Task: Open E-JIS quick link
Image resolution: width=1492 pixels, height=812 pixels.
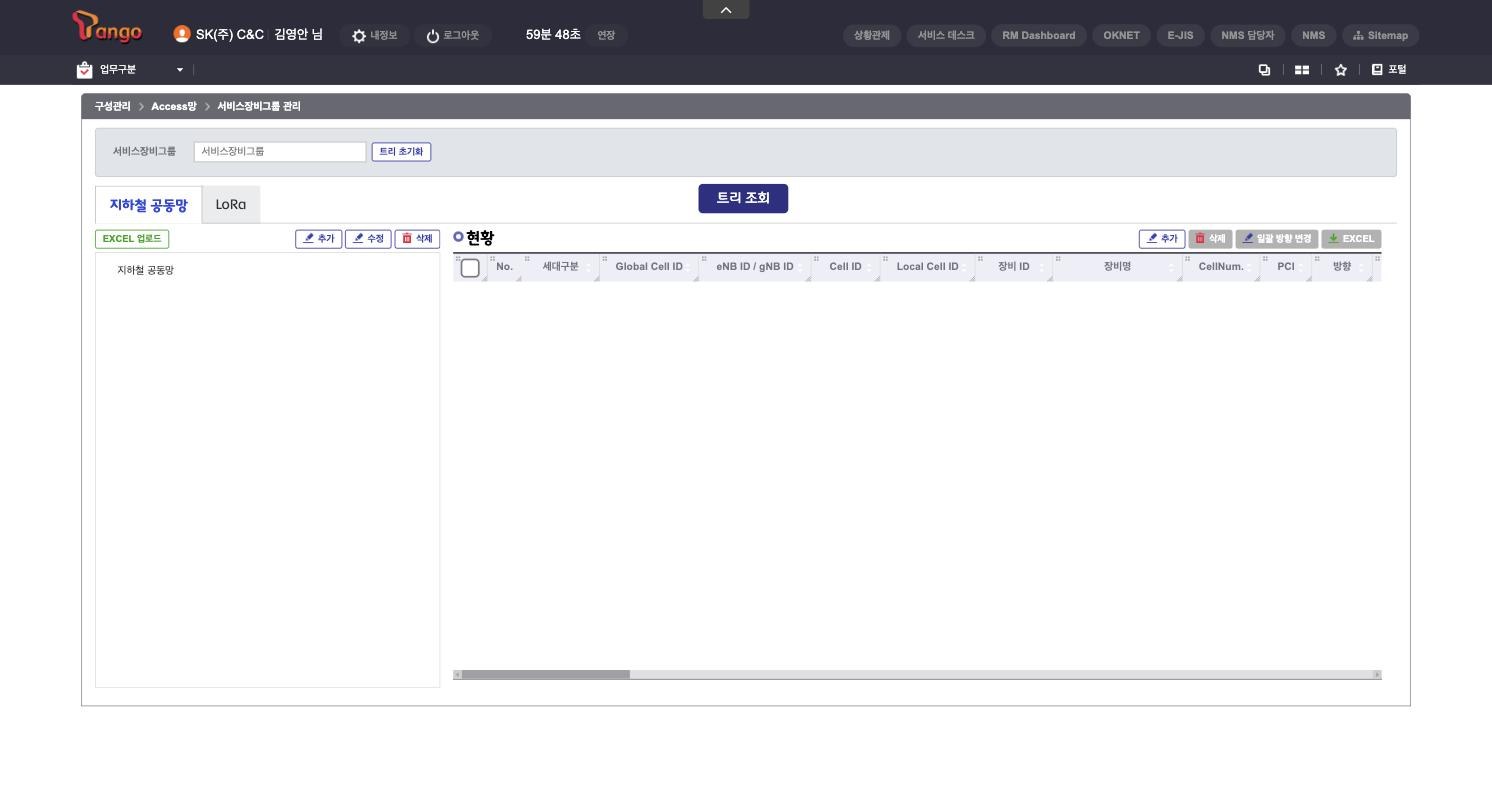Action: point(1181,36)
